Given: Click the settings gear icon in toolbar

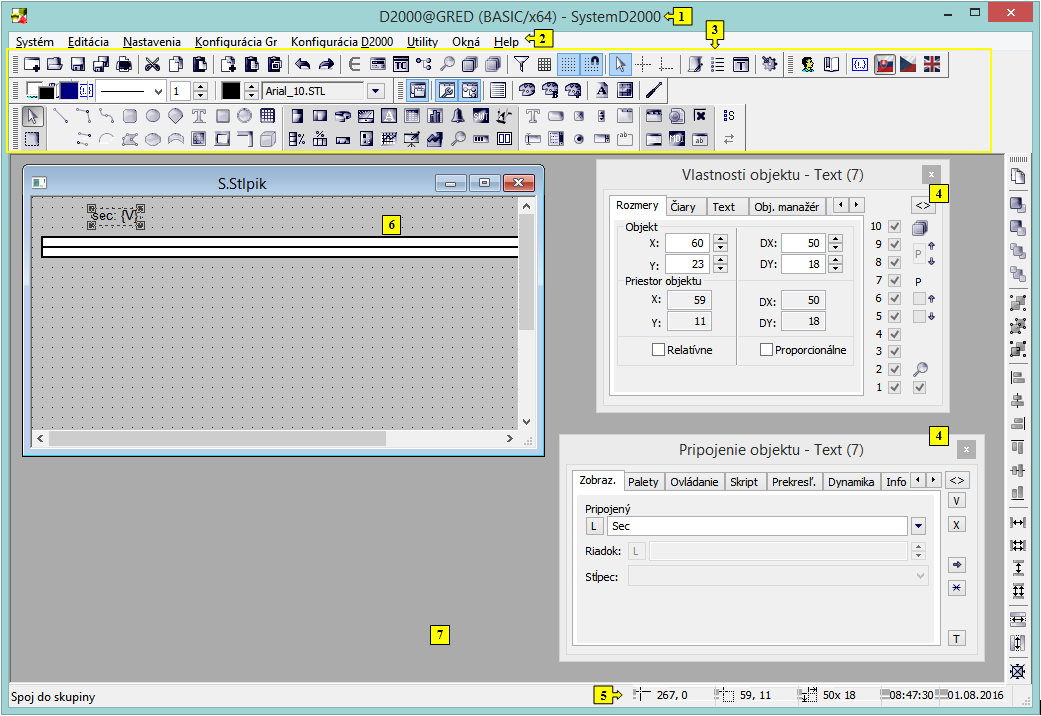Looking at the screenshot, I should click(769, 65).
